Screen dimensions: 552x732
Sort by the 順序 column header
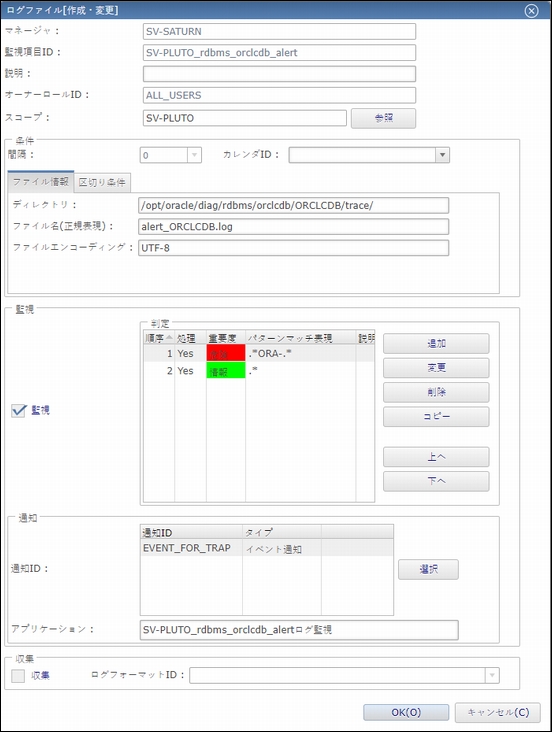point(159,338)
